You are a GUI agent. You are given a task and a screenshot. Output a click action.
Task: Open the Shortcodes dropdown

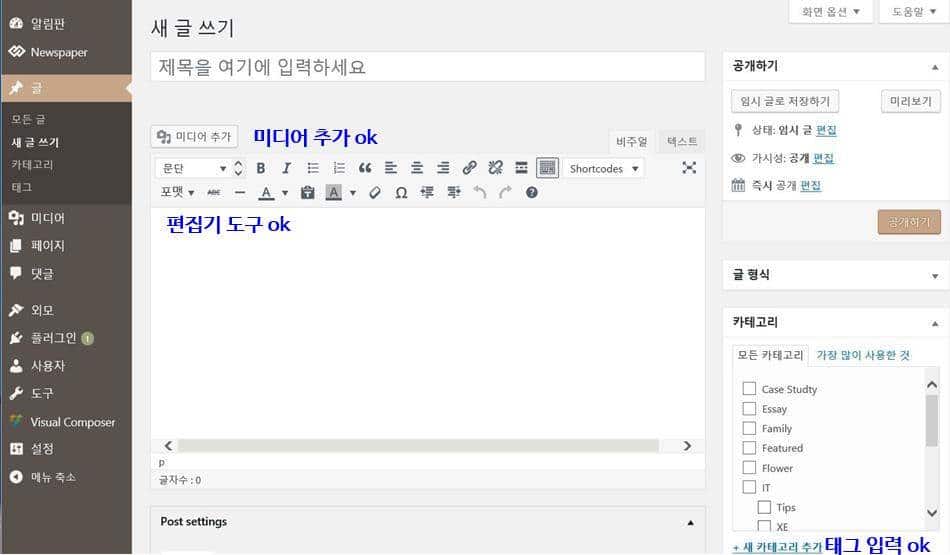point(604,168)
